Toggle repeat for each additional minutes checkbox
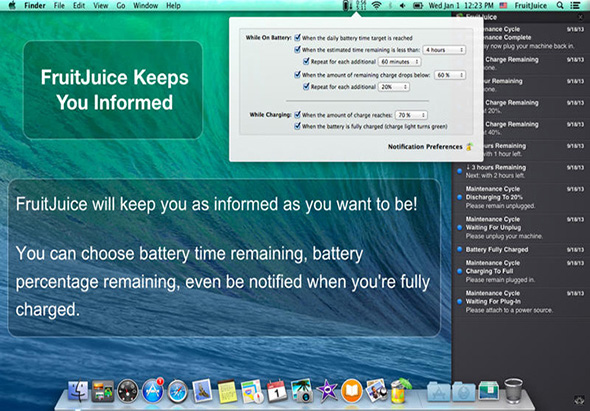The width and height of the screenshot is (590, 411). 306,61
